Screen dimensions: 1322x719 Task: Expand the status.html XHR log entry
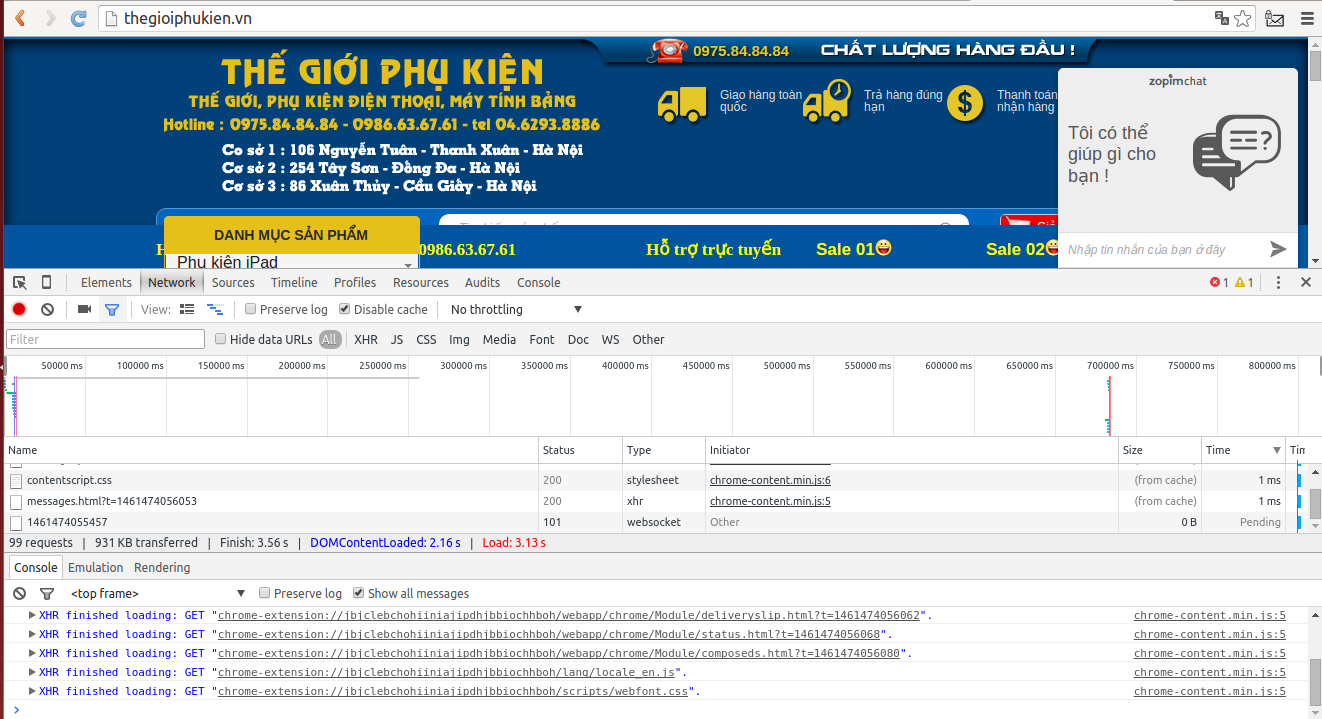pyautogui.click(x=32, y=634)
